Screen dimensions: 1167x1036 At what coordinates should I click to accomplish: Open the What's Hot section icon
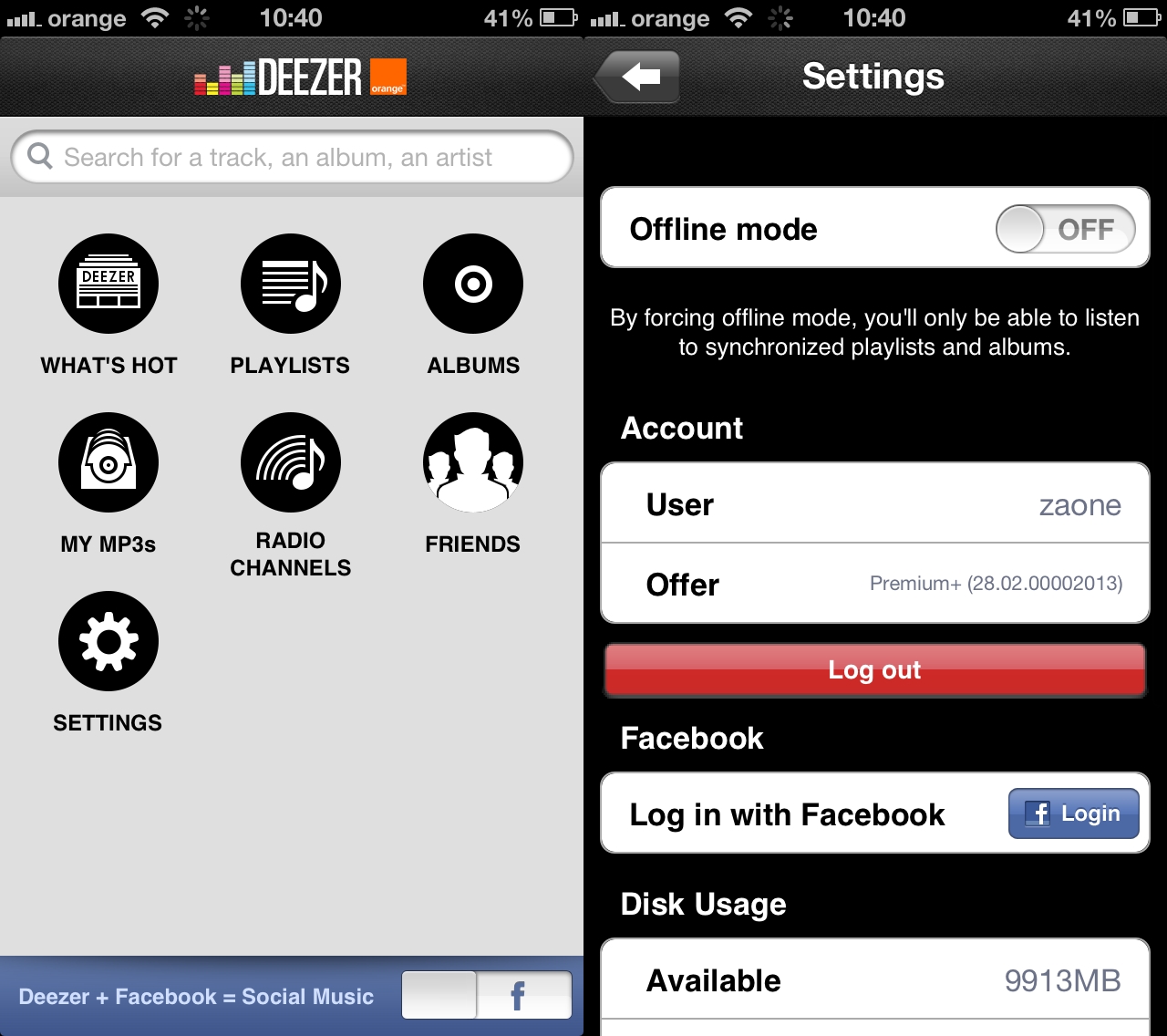click(108, 284)
